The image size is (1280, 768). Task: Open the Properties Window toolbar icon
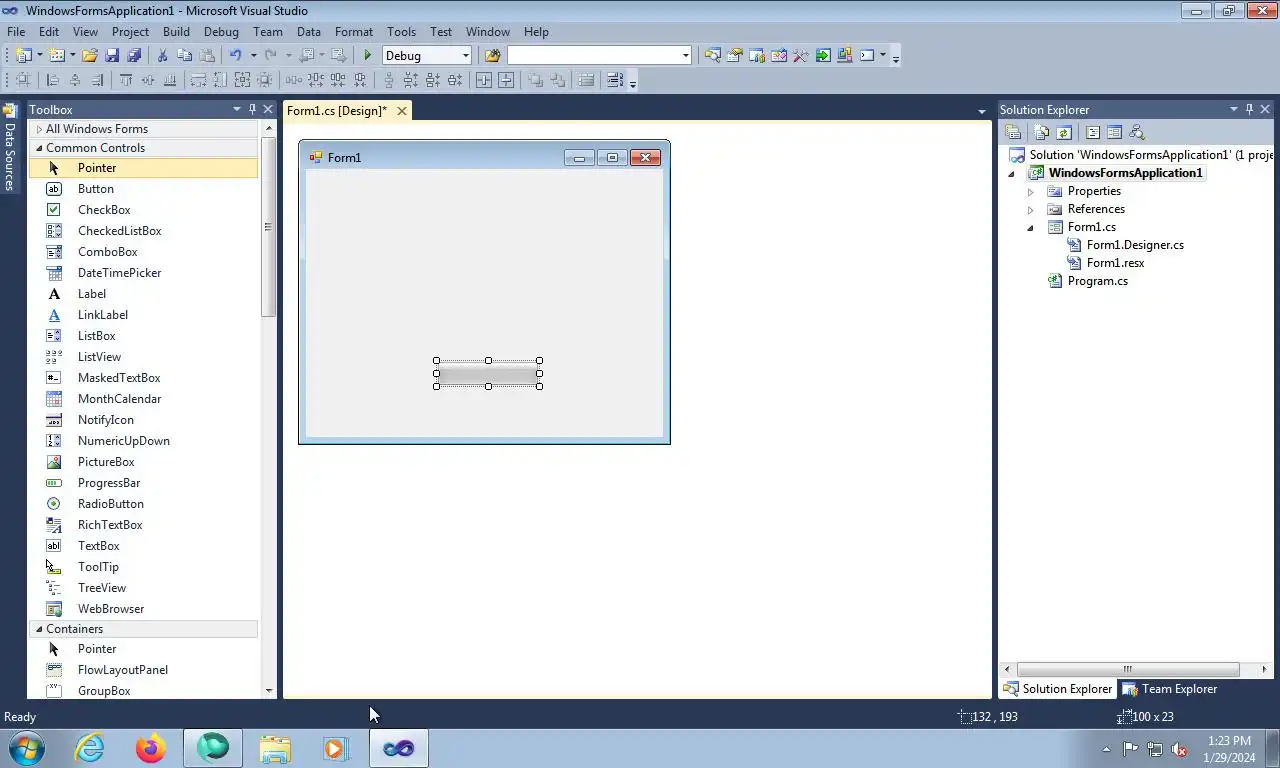[x=735, y=56]
